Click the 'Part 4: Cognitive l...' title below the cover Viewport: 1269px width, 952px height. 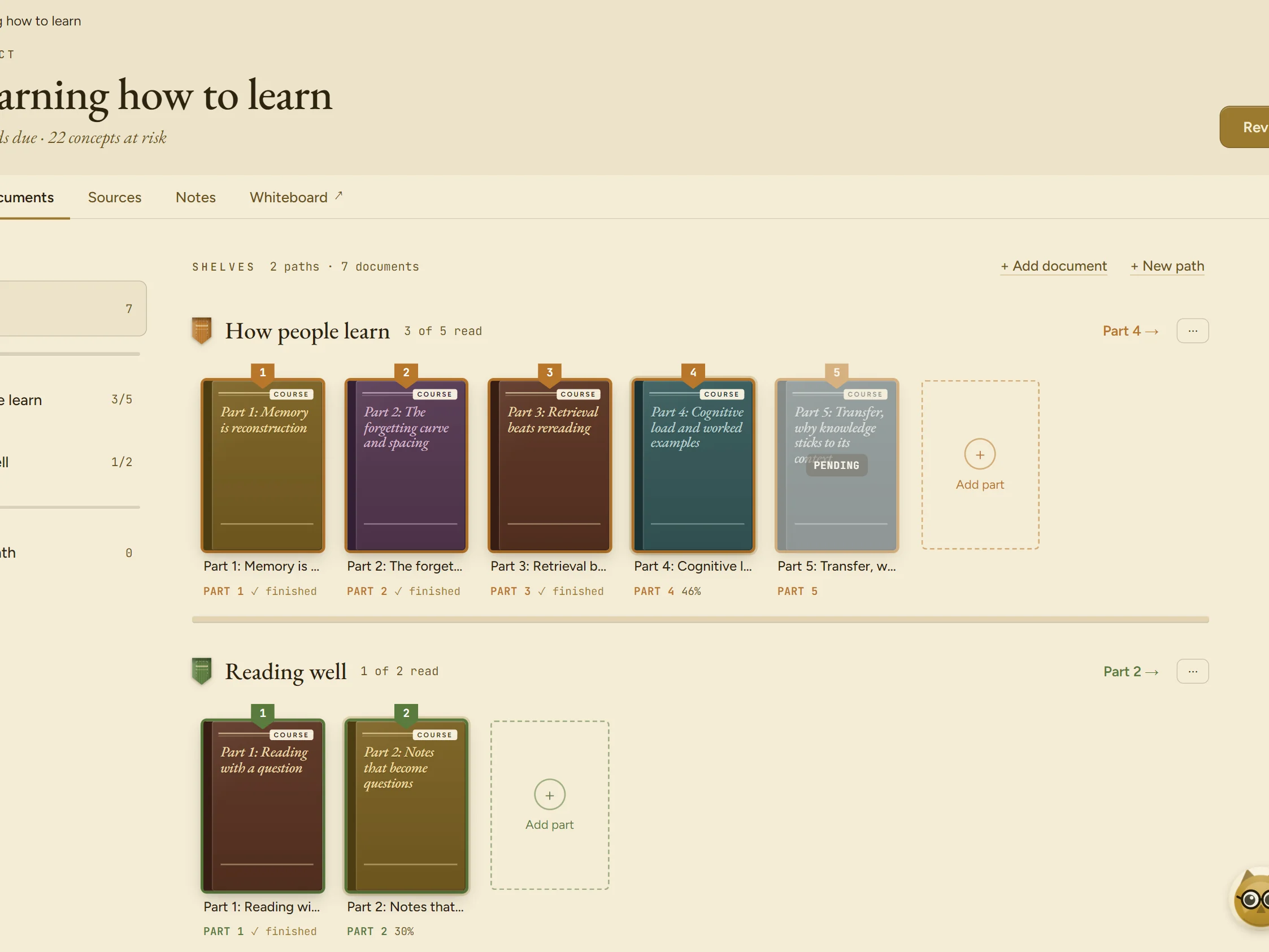(693, 566)
